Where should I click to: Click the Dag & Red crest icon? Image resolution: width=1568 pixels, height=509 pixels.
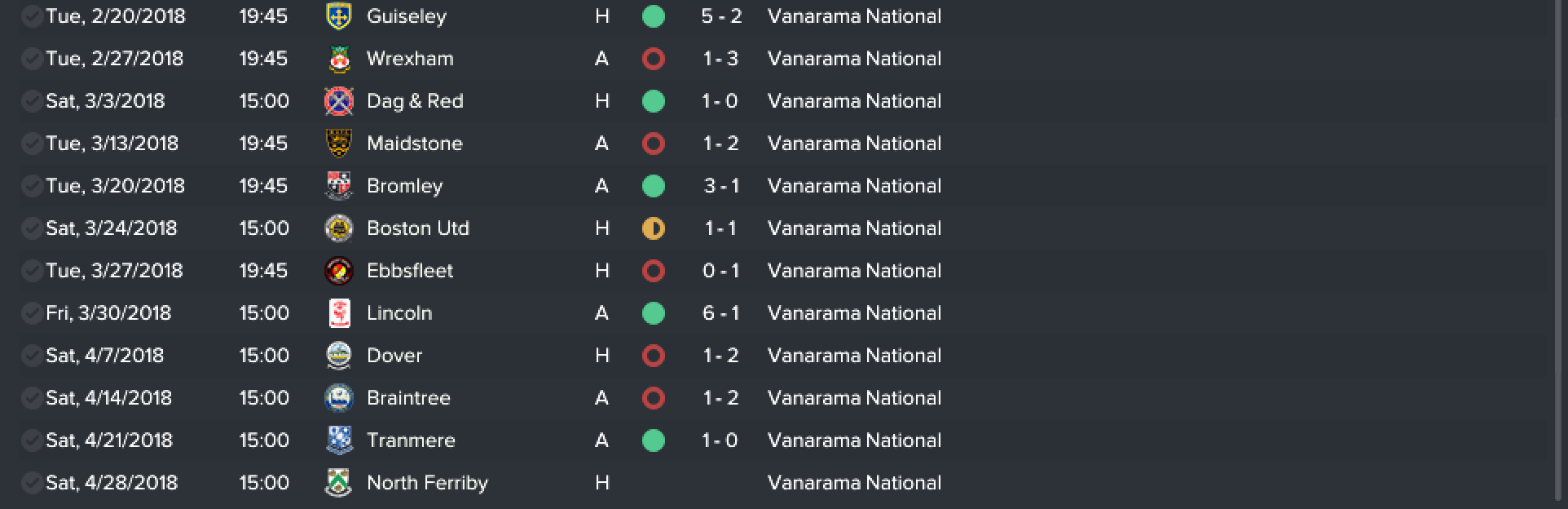[x=338, y=101]
